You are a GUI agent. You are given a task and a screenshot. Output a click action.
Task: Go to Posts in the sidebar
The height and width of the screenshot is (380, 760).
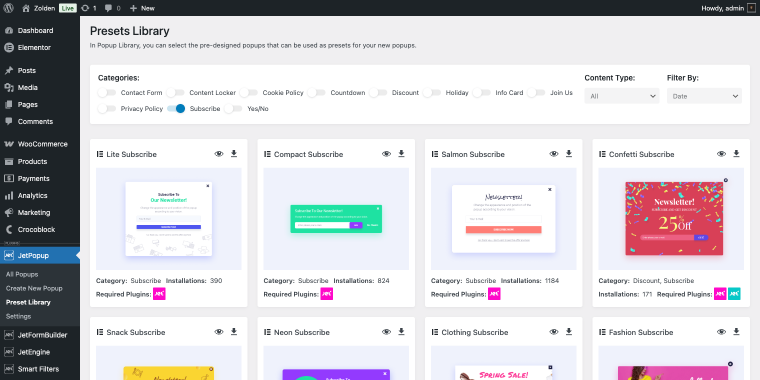click(40, 70)
